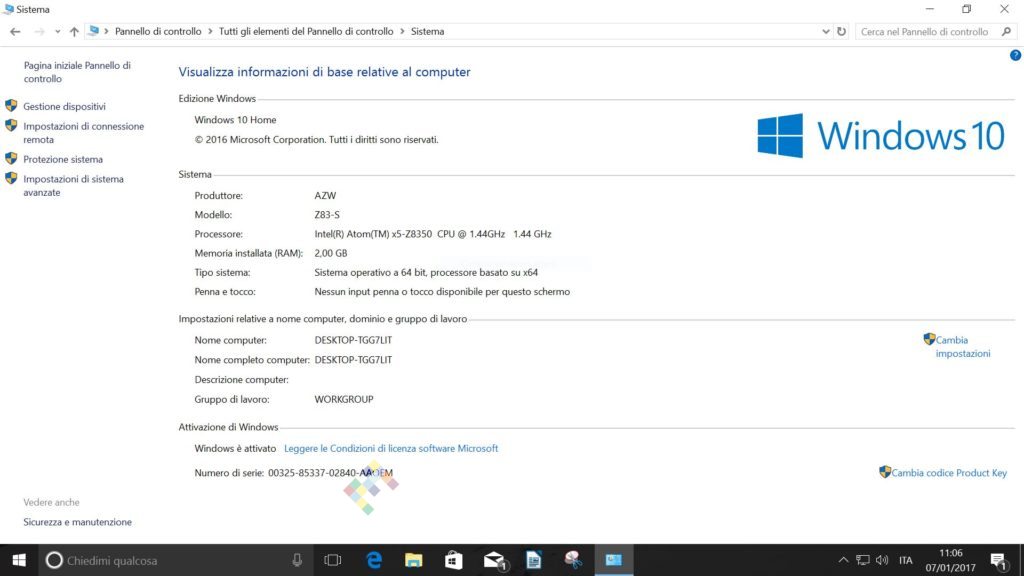1024x576 pixels.
Task: Open Impostazioni di connessione remota
Action: (84, 133)
